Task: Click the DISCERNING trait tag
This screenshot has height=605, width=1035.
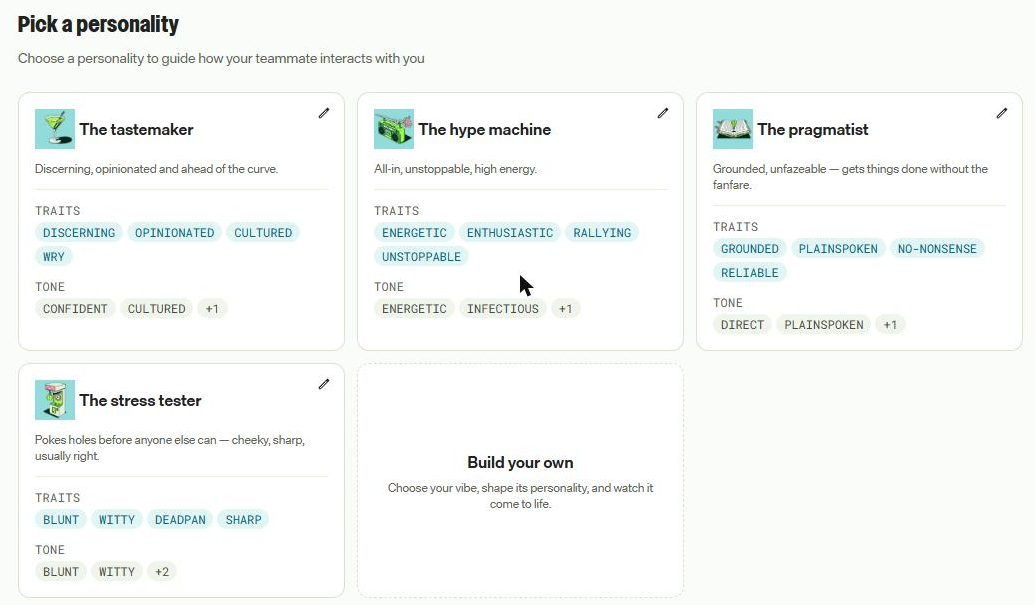Action: [79, 233]
